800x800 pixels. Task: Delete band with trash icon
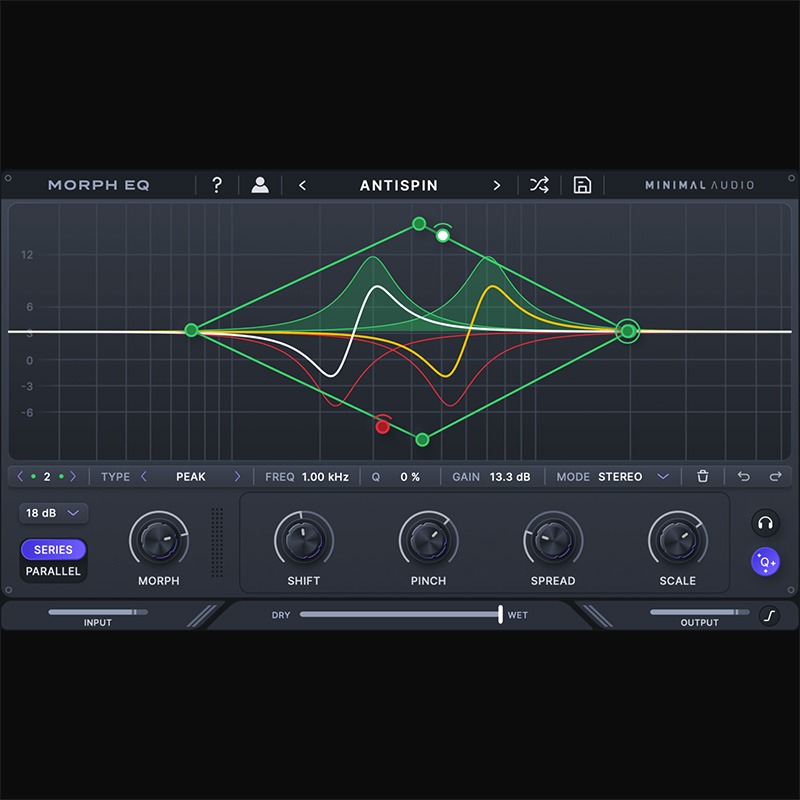click(703, 476)
